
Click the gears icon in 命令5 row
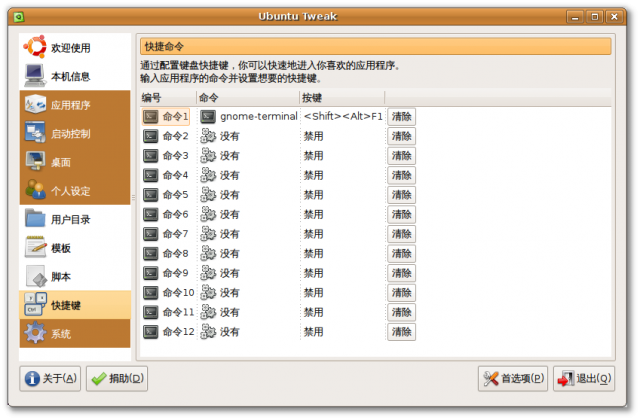coord(208,195)
